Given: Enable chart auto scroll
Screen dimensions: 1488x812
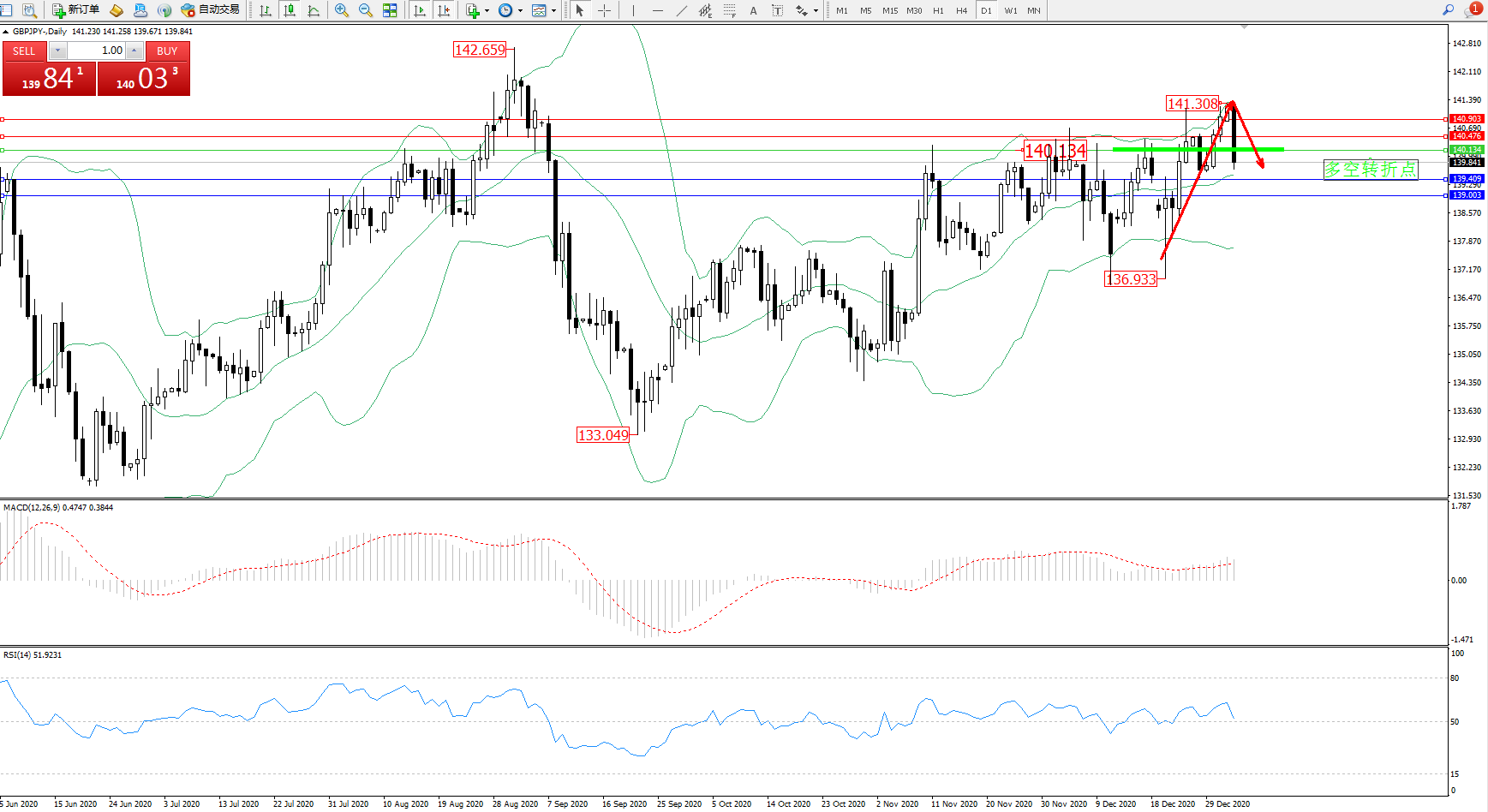Looking at the screenshot, I should (420, 10).
